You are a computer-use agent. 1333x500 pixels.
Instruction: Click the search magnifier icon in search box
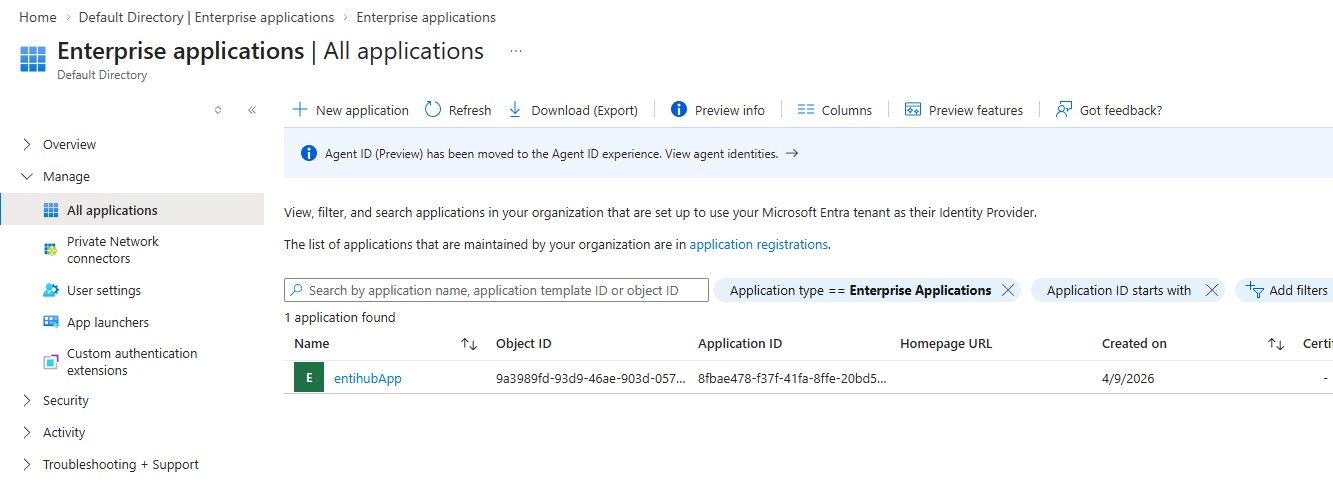297,290
